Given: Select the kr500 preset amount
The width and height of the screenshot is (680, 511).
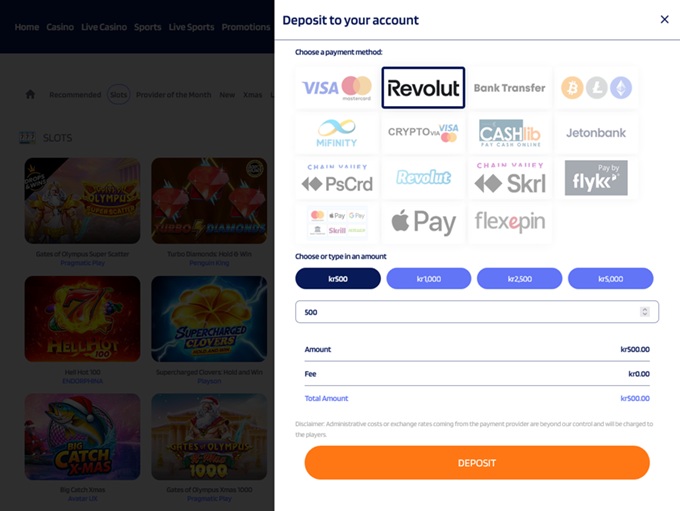Looking at the screenshot, I should point(338,278).
